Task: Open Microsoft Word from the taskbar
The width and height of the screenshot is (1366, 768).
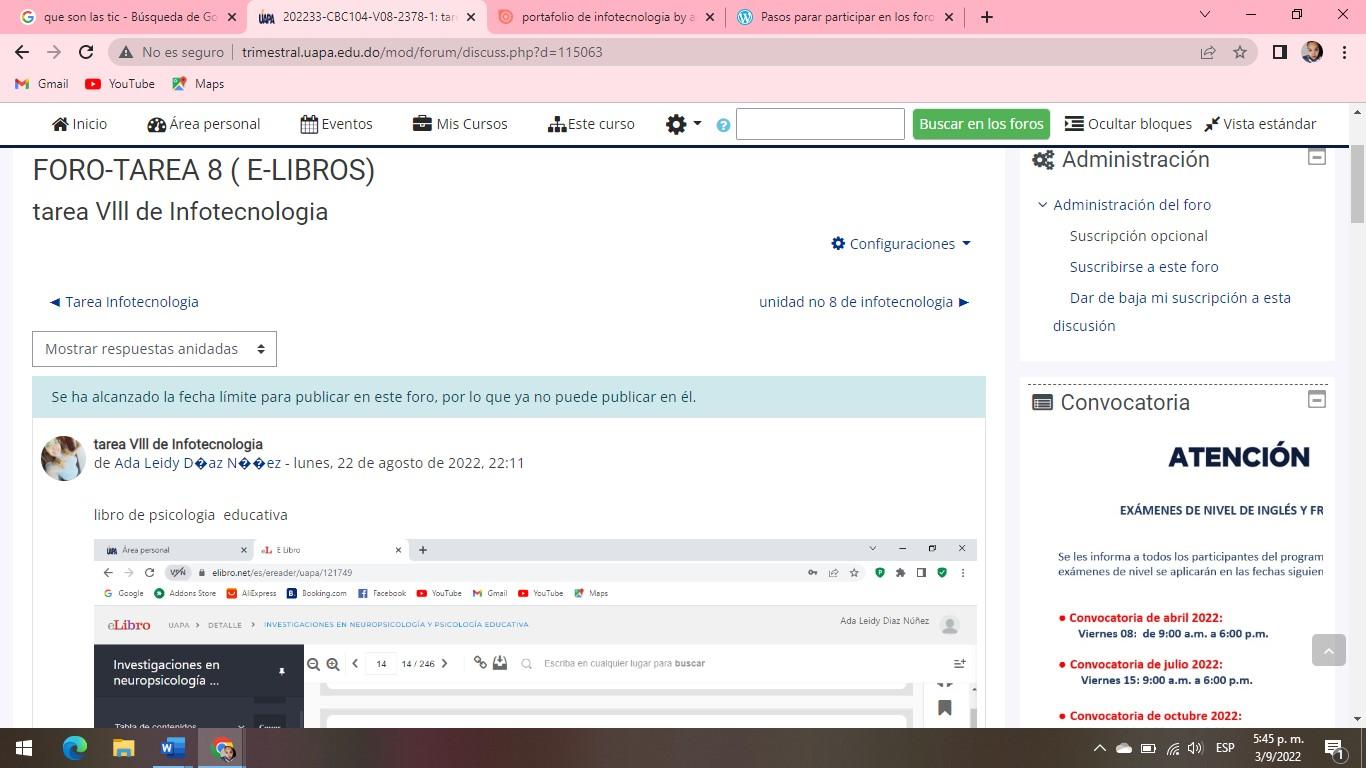Action: 172,748
